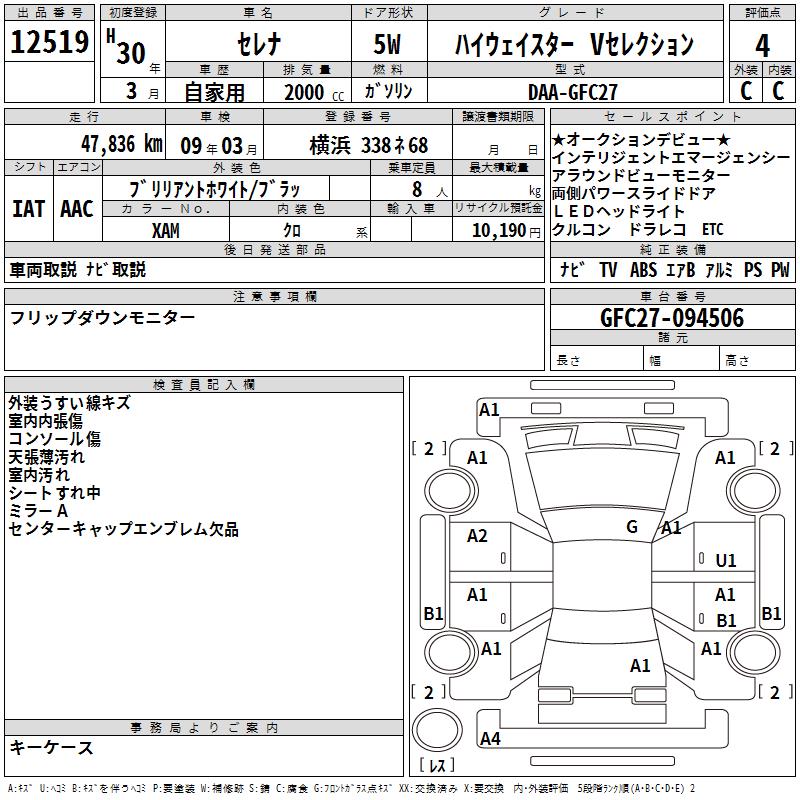Select grade text ハイウェイスター Vセレクション
800x800 pixels.
[x=574, y=44]
